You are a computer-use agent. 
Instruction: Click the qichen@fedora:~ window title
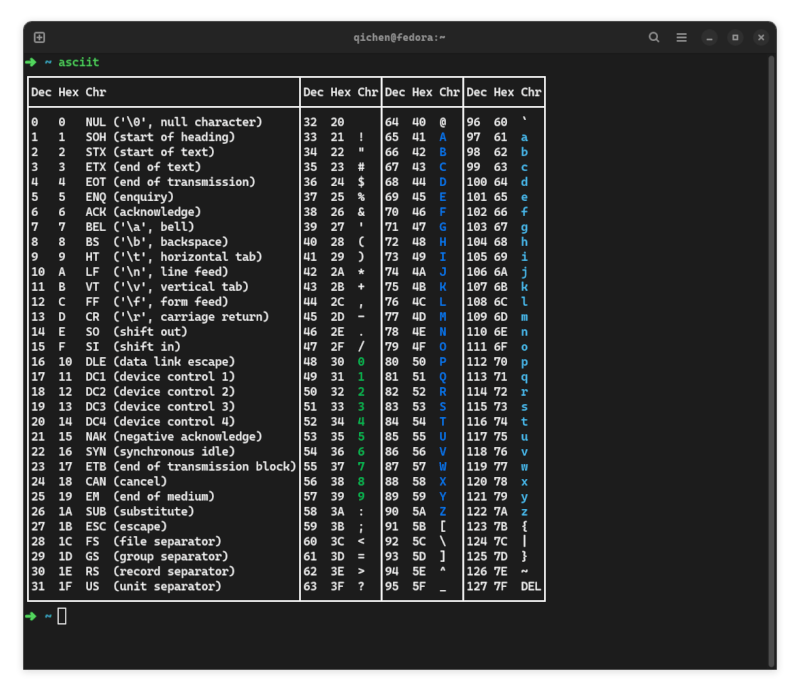pyautogui.click(x=399, y=37)
